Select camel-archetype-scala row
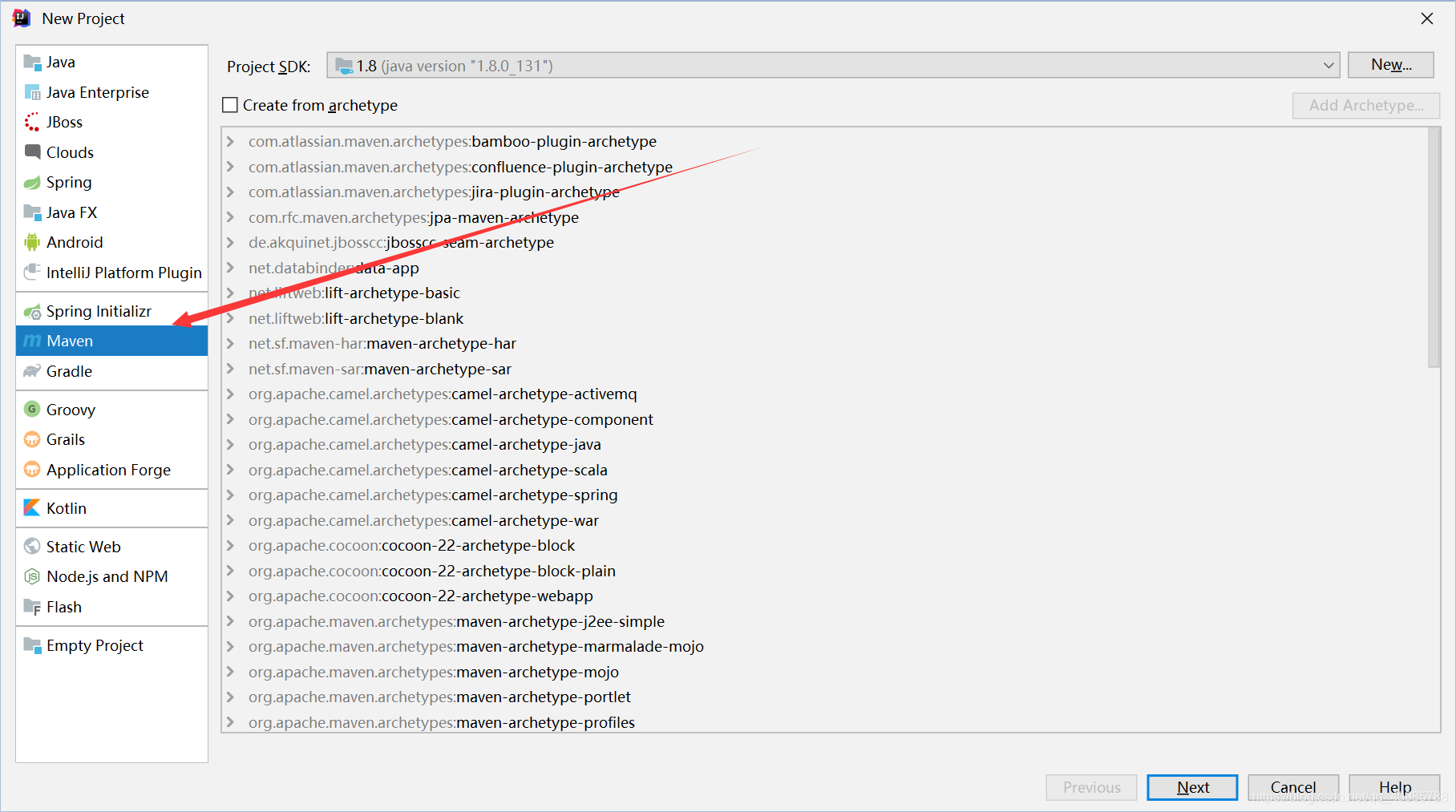 coord(824,471)
